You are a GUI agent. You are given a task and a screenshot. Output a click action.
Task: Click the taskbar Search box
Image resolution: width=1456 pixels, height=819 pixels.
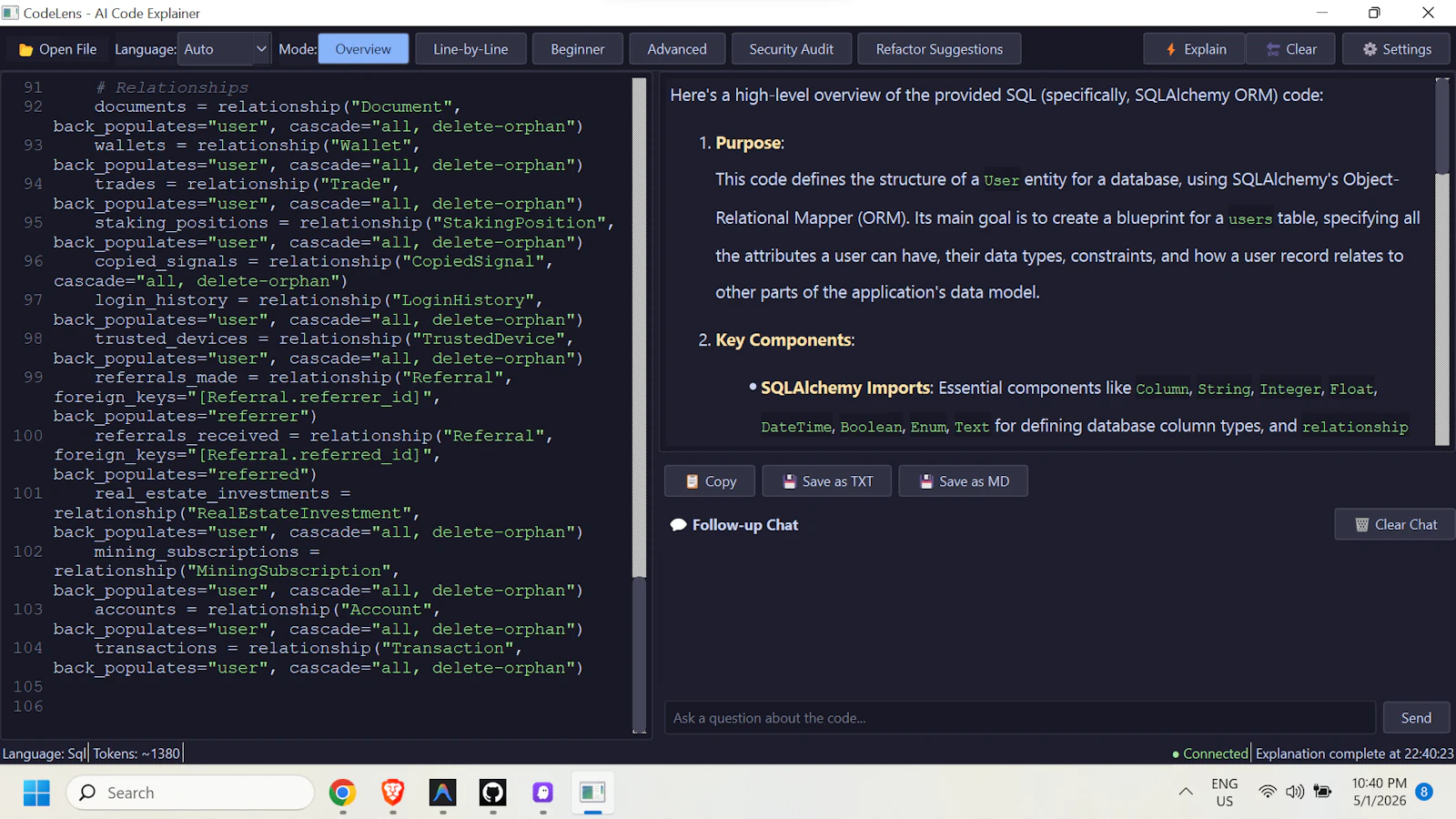(190, 793)
